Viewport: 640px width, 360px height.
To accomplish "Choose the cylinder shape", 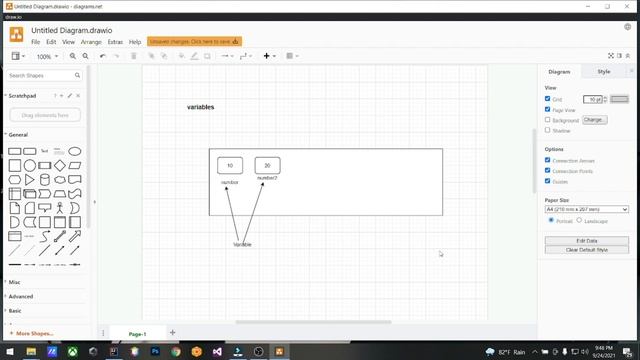I will [44, 180].
